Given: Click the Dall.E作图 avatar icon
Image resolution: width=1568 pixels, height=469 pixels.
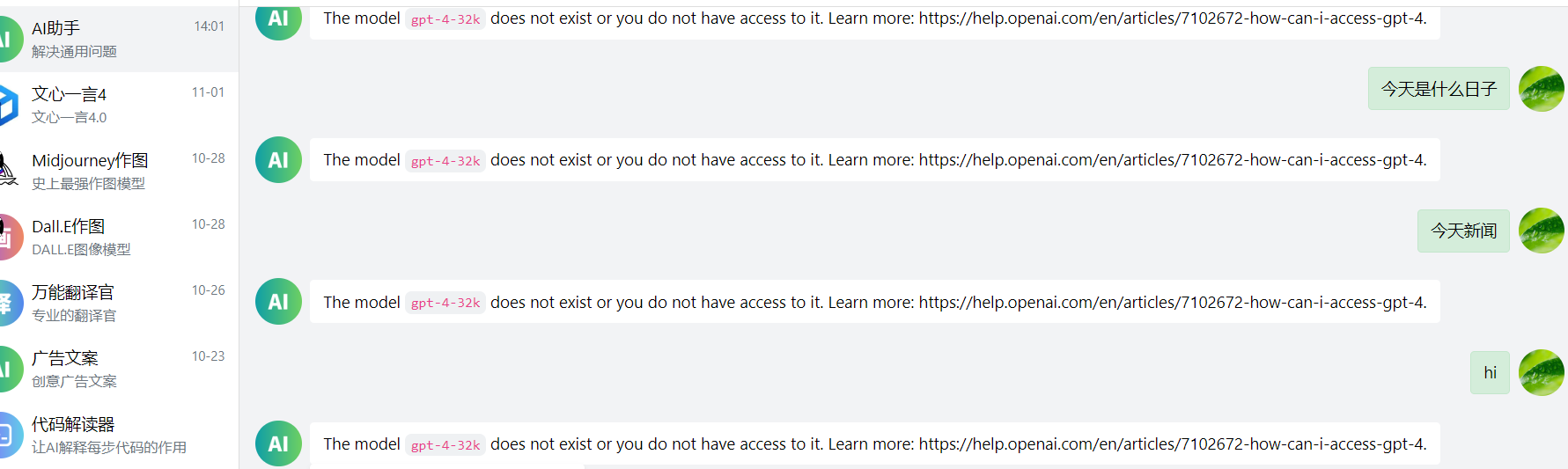Looking at the screenshot, I should pos(11,237).
